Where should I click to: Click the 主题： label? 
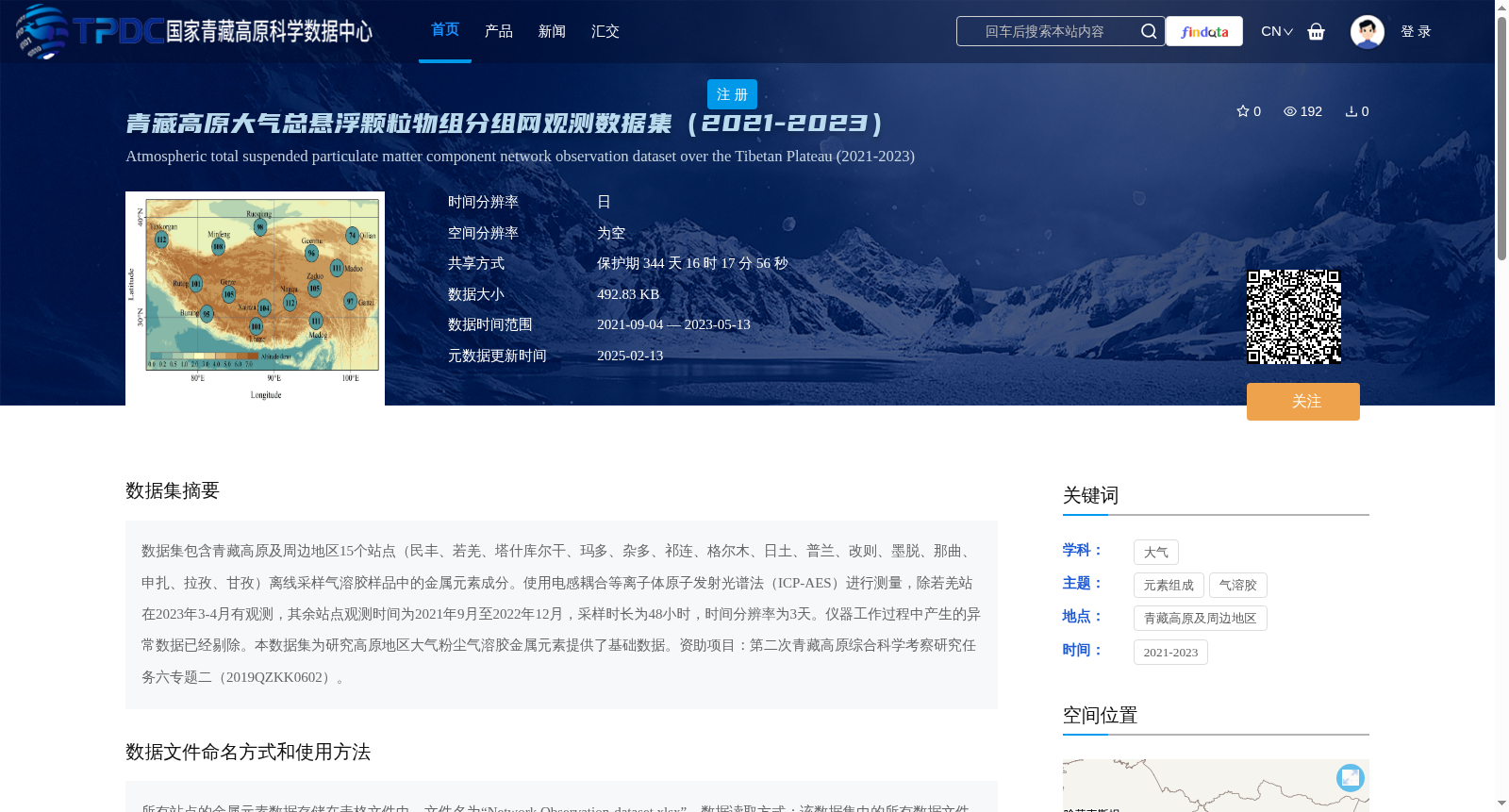(x=1083, y=583)
